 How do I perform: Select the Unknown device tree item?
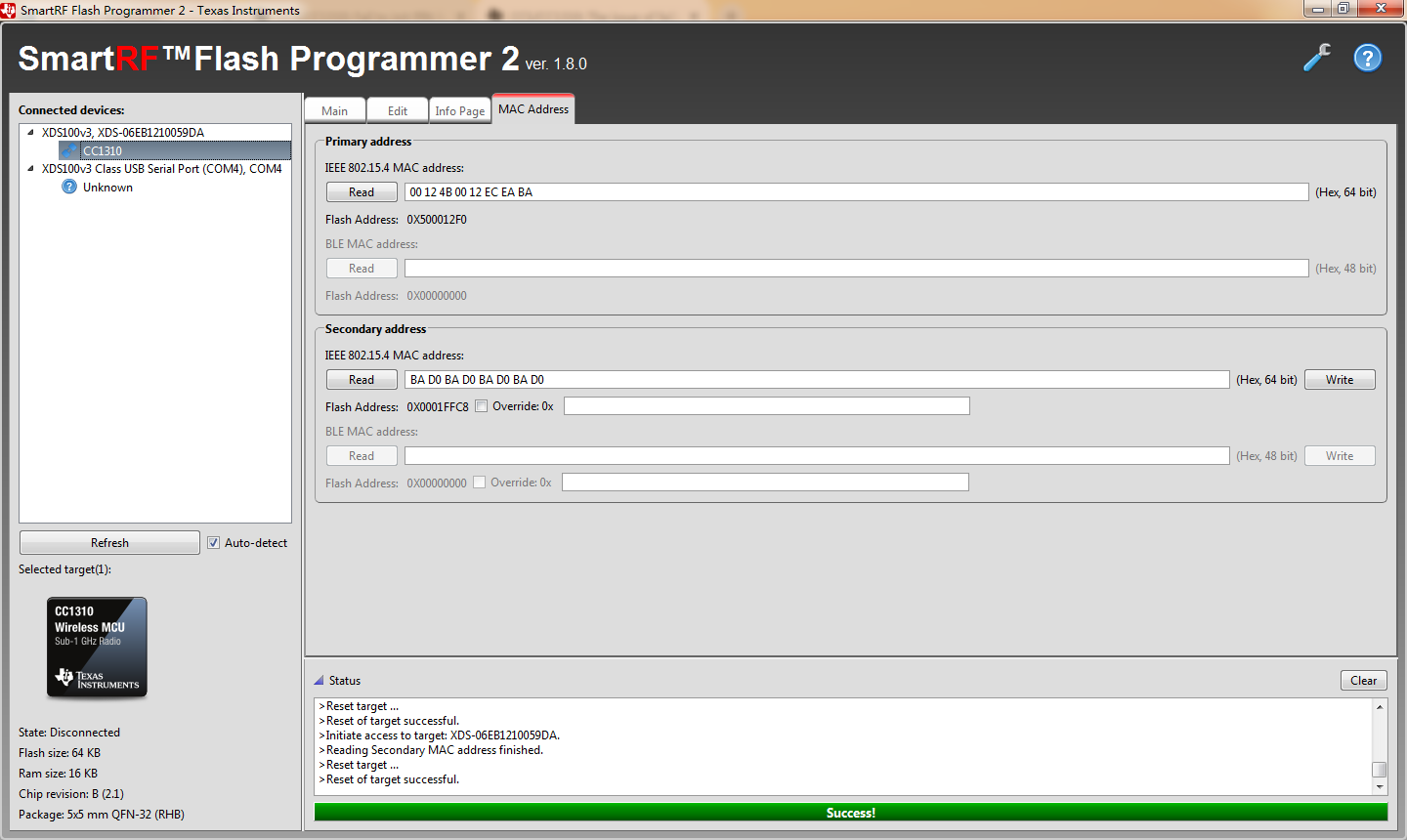click(x=107, y=187)
